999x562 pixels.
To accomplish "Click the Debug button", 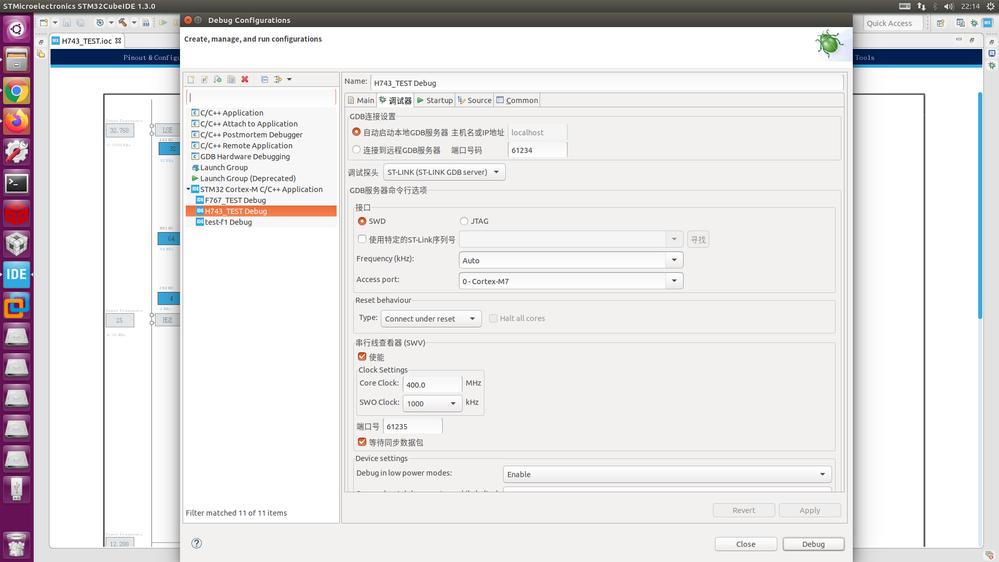I will tap(814, 544).
